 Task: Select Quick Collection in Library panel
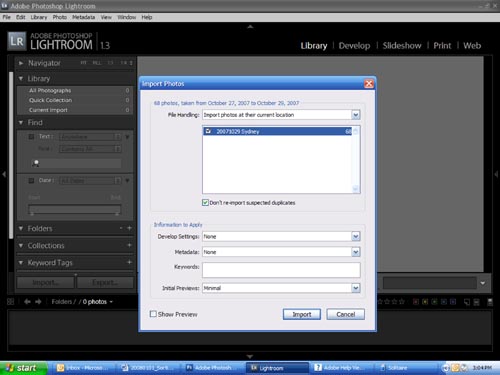[x=75, y=100]
